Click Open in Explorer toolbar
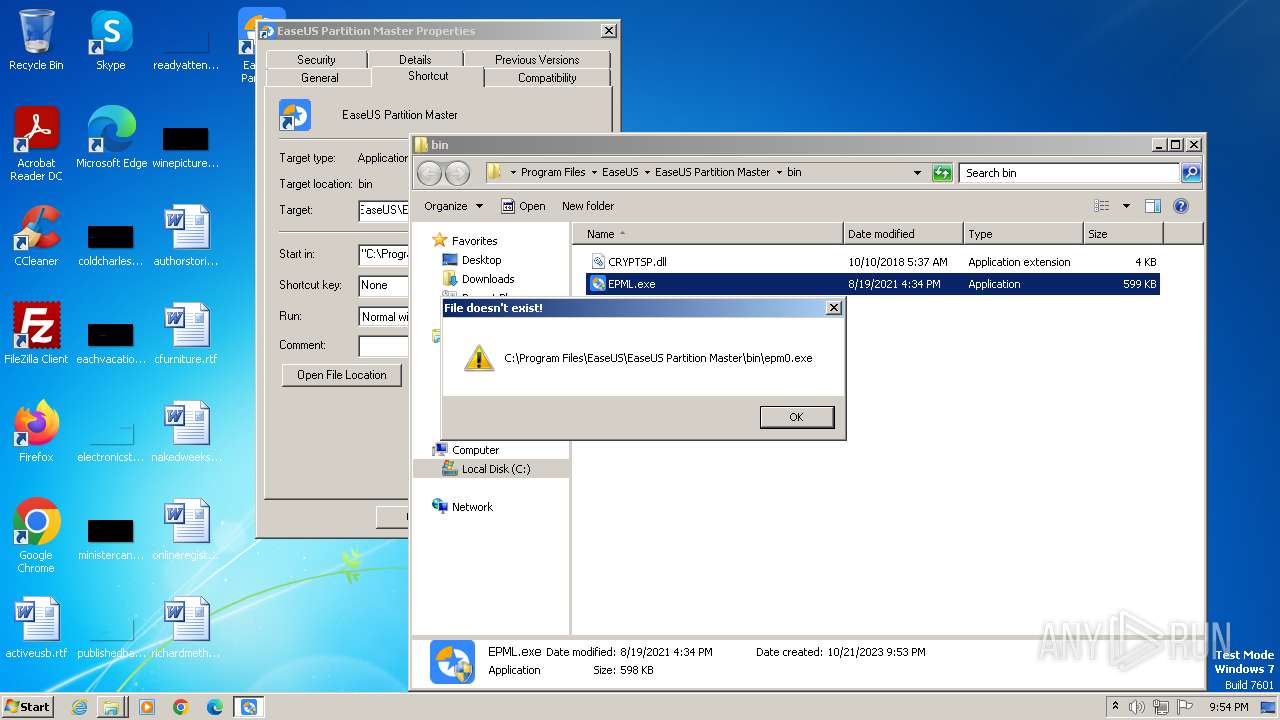This screenshot has height=720, width=1280. click(523, 206)
